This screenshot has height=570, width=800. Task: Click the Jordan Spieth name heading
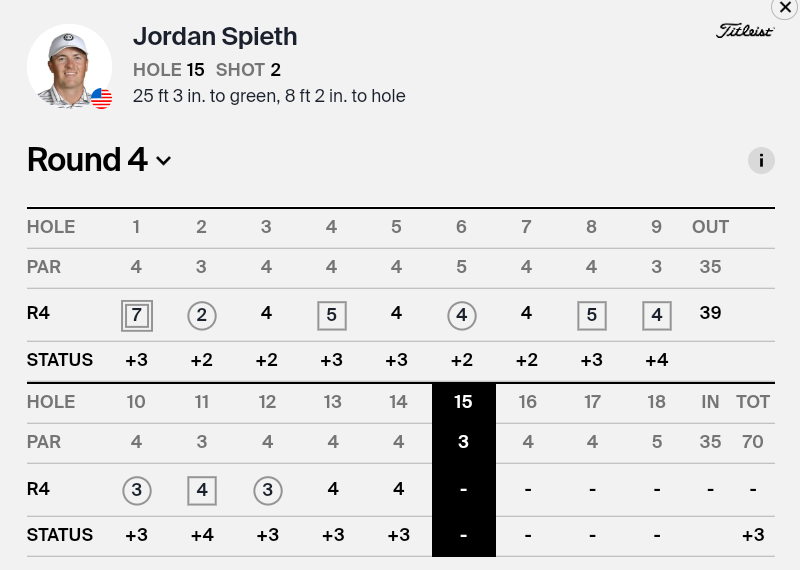215,37
